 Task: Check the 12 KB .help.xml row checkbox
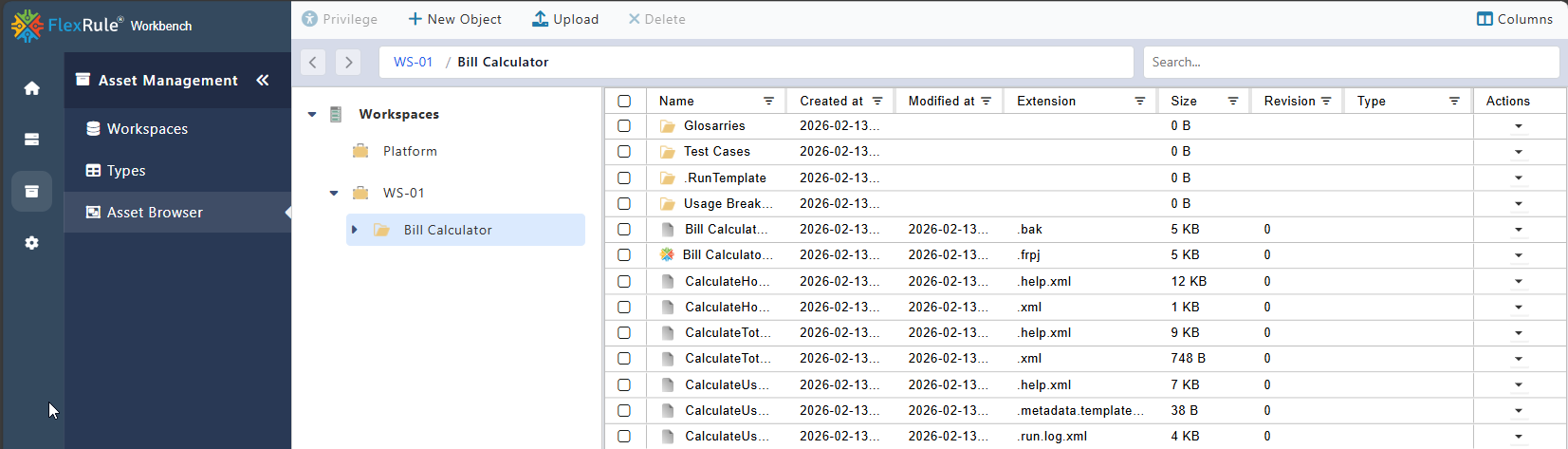pos(624,281)
